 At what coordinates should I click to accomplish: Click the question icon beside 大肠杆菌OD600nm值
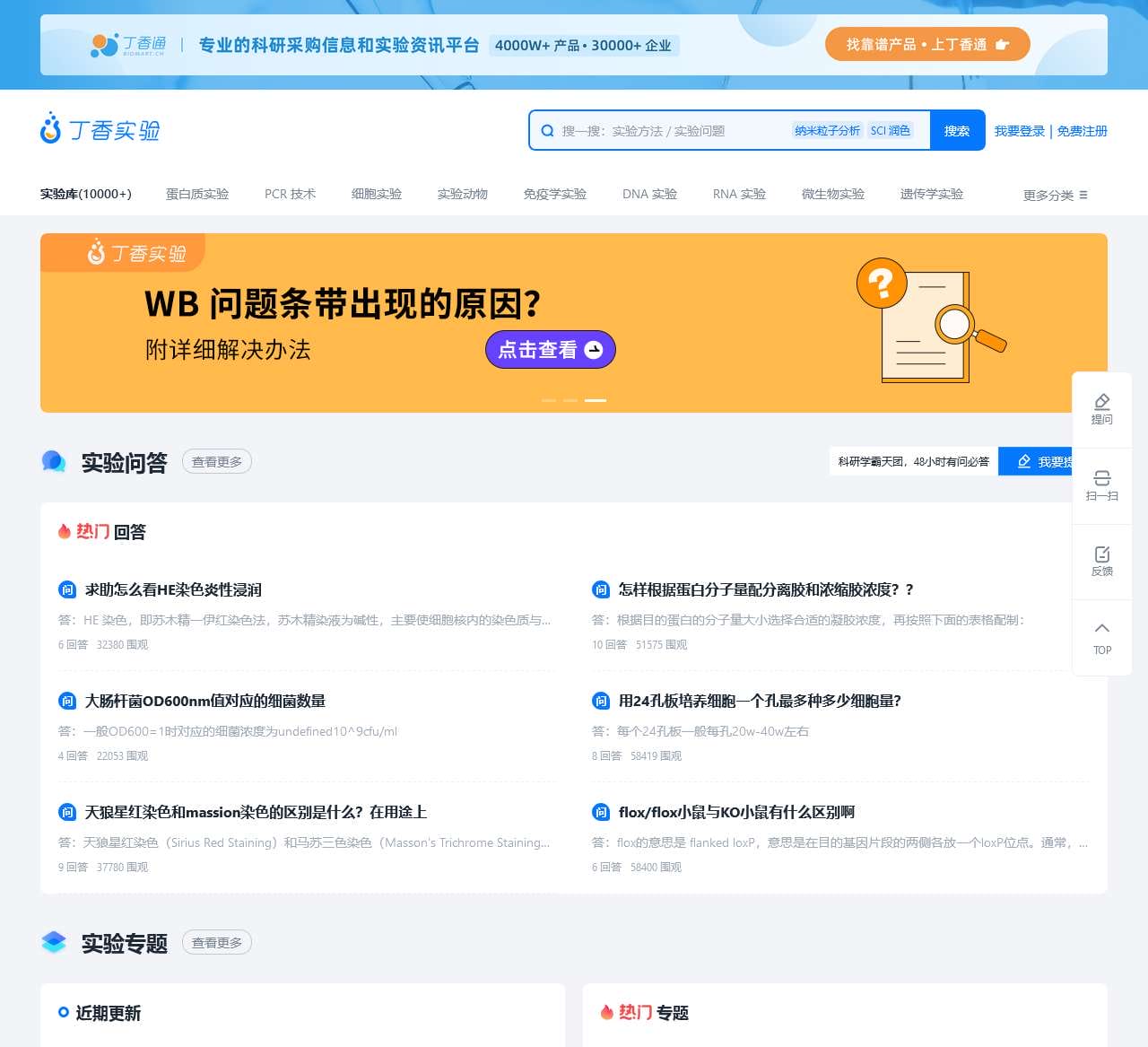click(x=67, y=701)
